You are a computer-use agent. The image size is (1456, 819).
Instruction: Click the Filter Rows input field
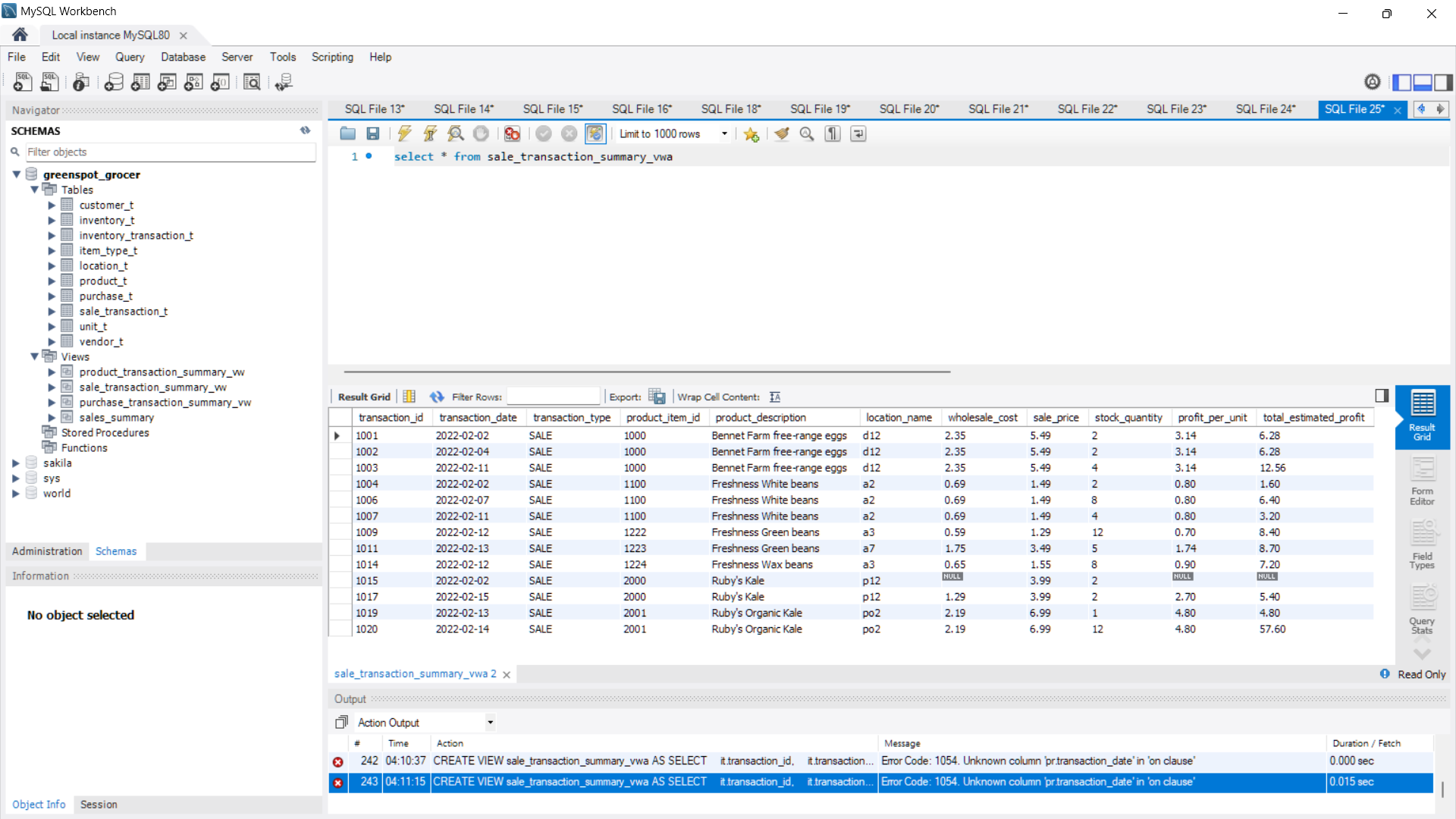553,397
